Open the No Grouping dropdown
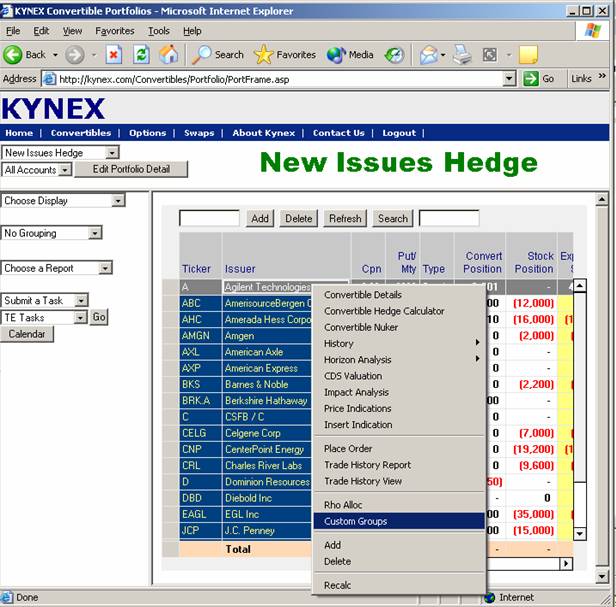Image resolution: width=616 pixels, height=607 pixels. 94,233
